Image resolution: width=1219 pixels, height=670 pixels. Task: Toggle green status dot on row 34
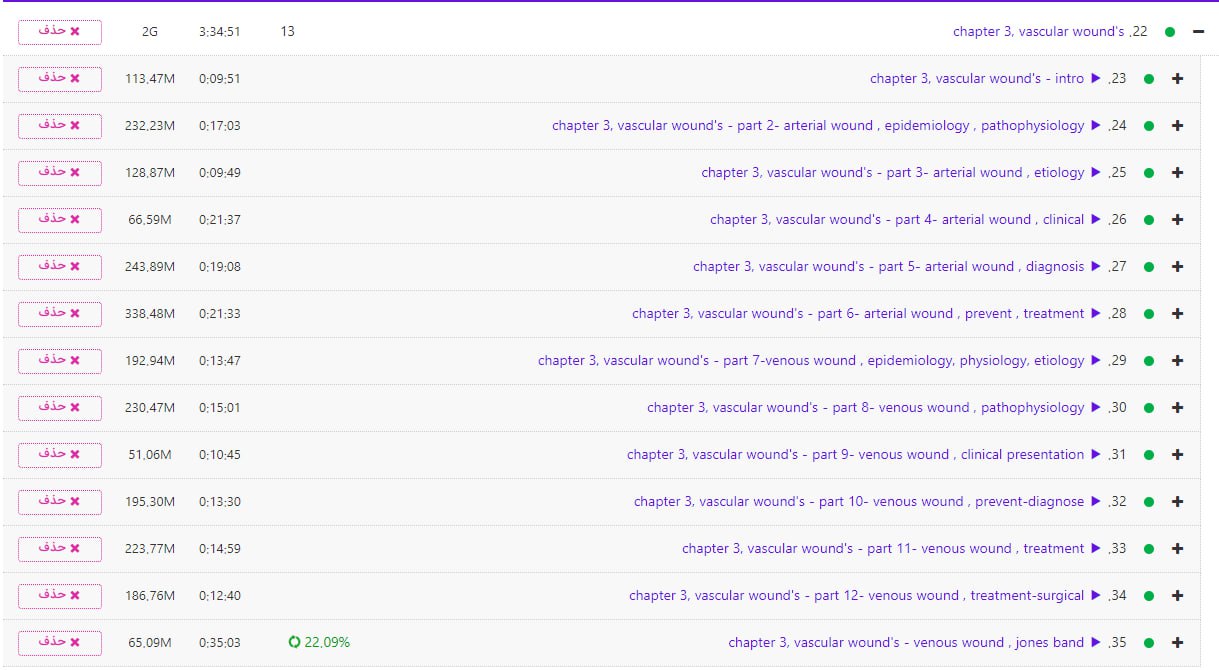[x=1149, y=596]
